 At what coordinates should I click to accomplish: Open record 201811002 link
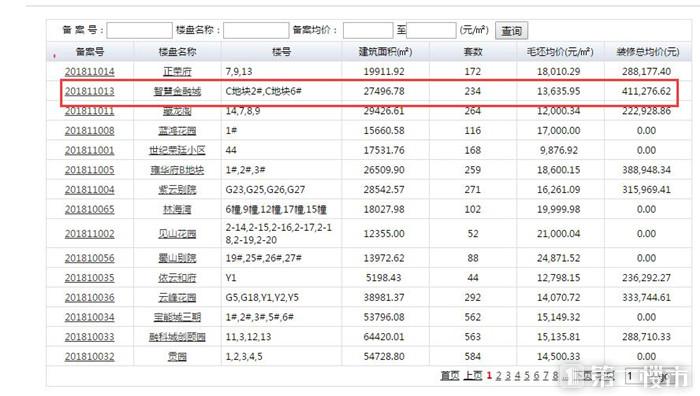pos(89,234)
